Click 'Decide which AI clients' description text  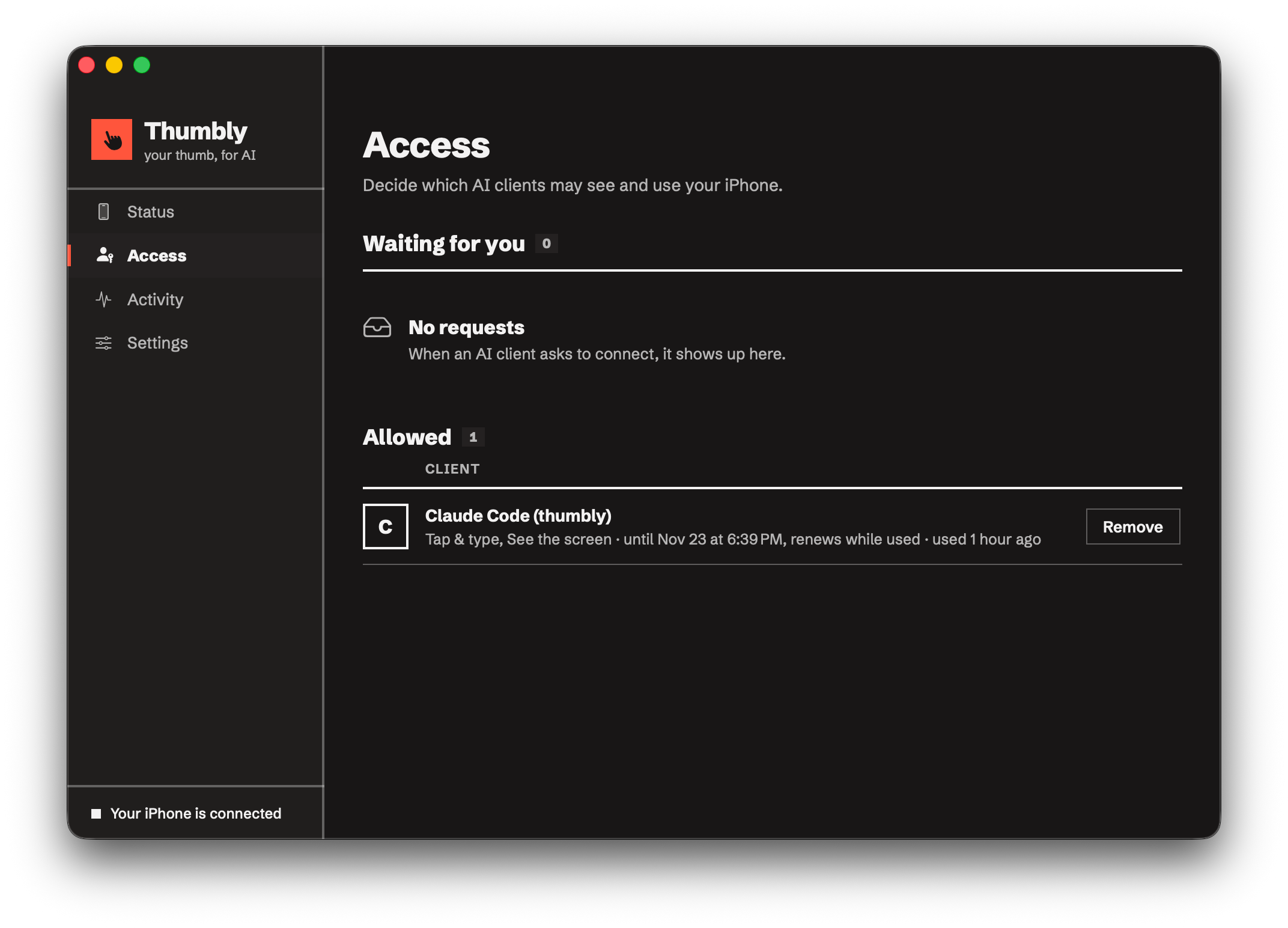click(x=573, y=185)
